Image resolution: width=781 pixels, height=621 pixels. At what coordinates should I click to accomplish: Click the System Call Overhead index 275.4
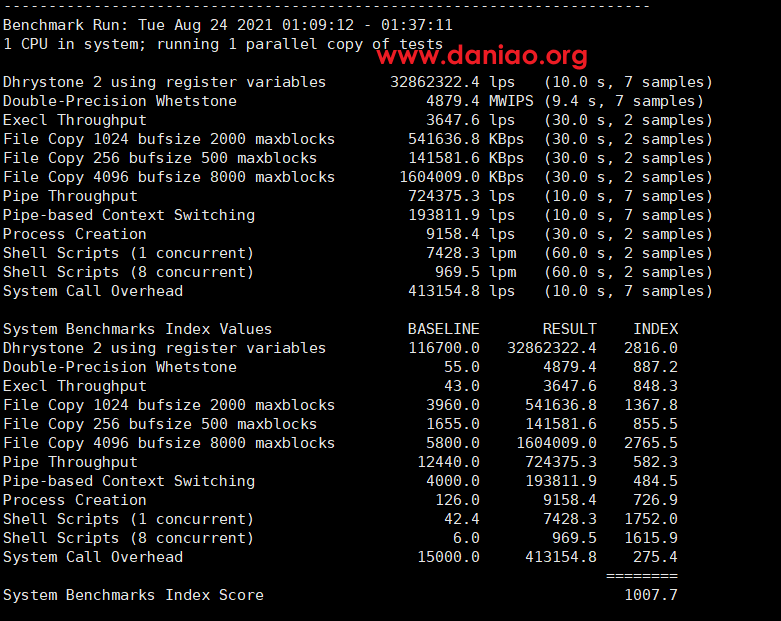655,557
